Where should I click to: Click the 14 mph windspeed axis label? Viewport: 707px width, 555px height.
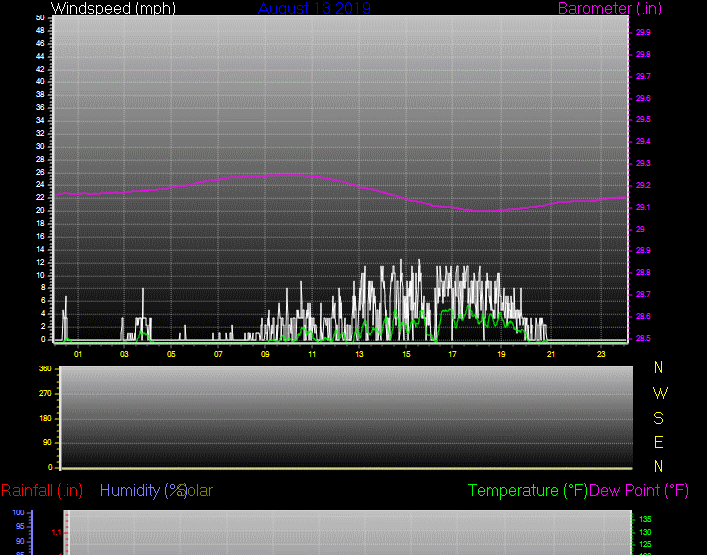[x=41, y=249]
